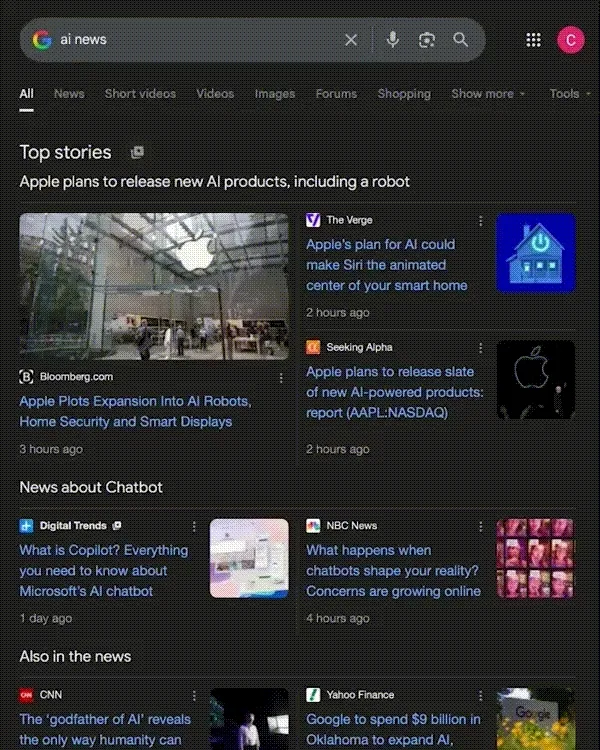600x750 pixels.
Task: Open The Verge article about Siri smart home
Action: 387,265
